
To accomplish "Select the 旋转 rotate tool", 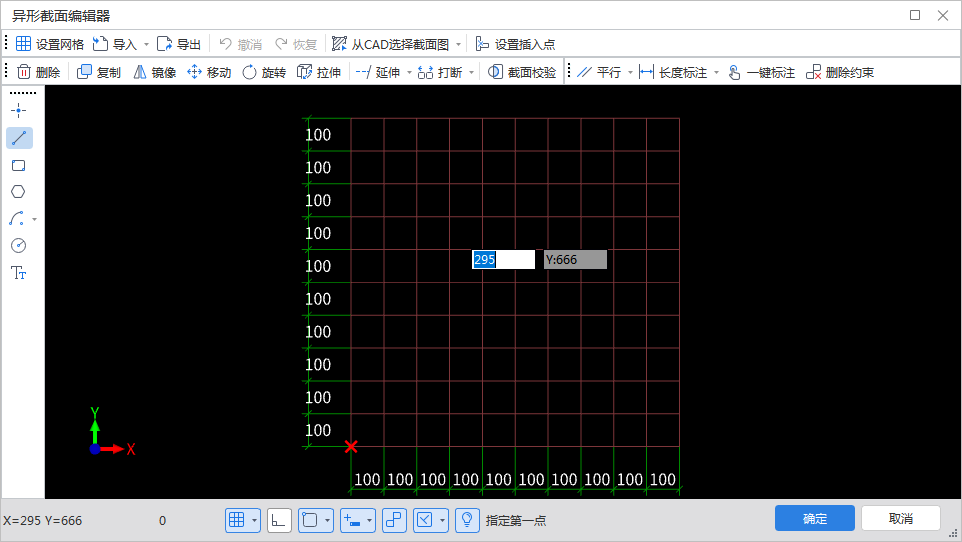I will tap(264, 72).
